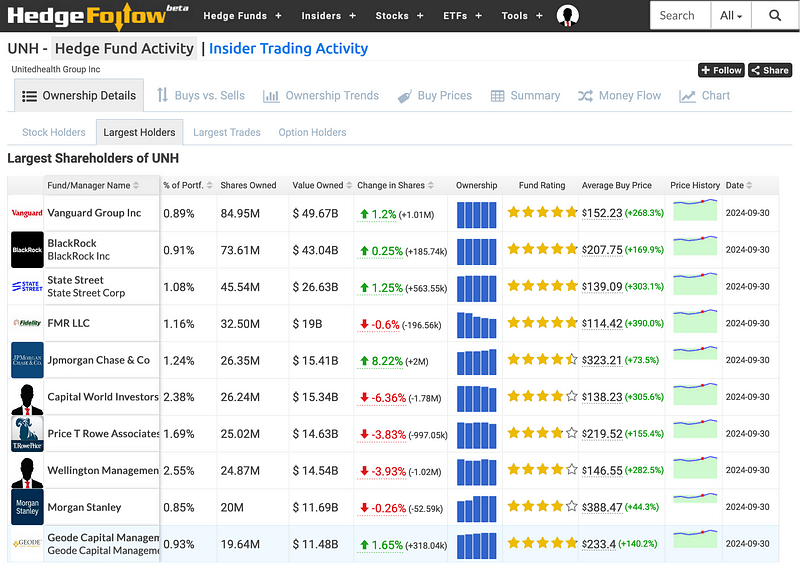
Task: Sort table by Change in Shares
Action: (x=397, y=185)
